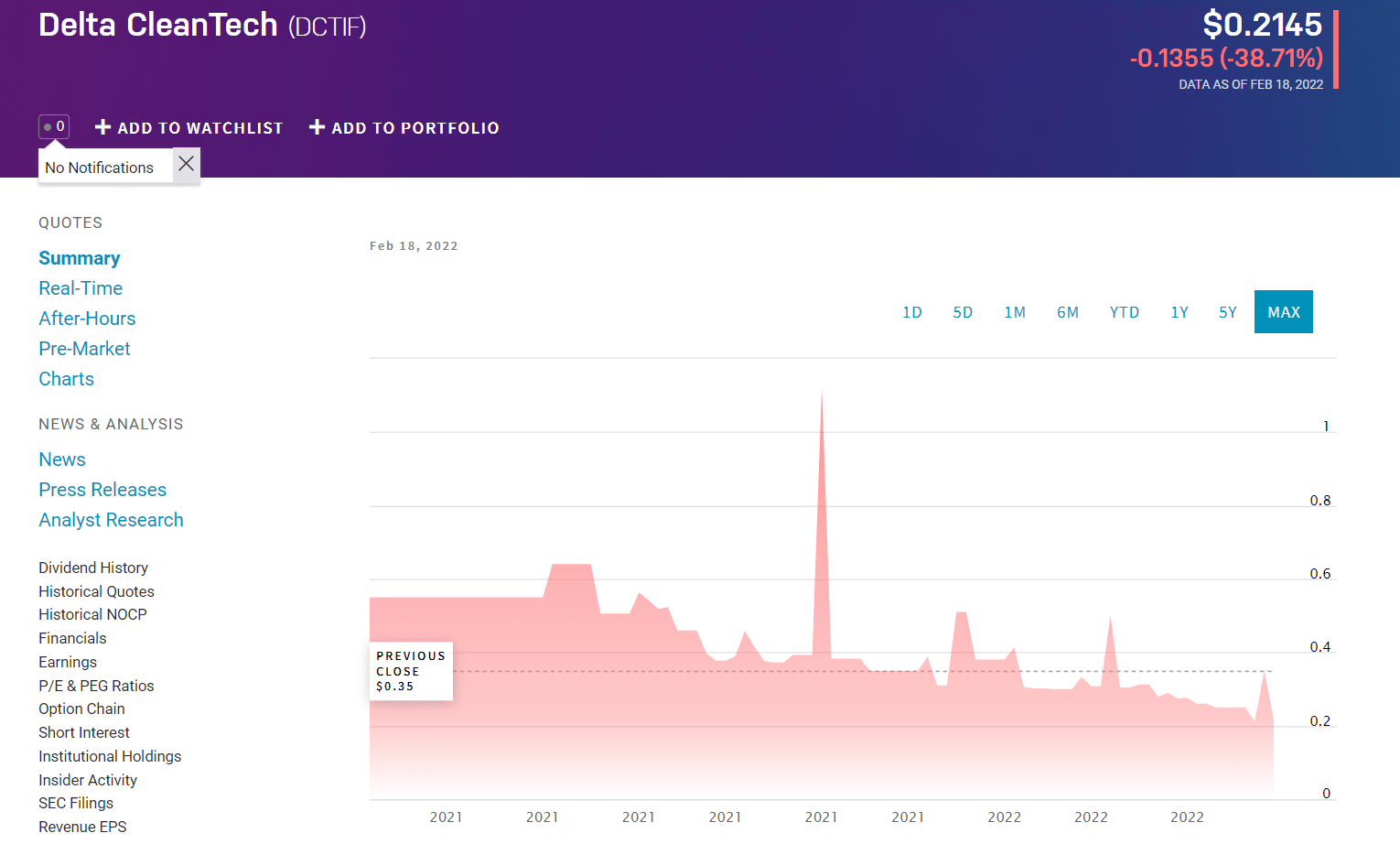
Task: Switch chart to 6M range
Action: click(1068, 312)
